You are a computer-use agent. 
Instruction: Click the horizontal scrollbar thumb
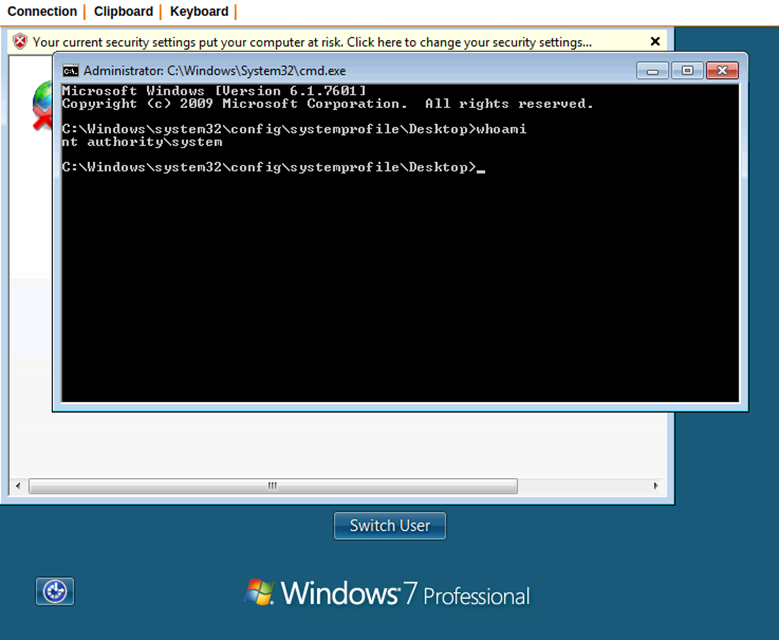[273, 485]
